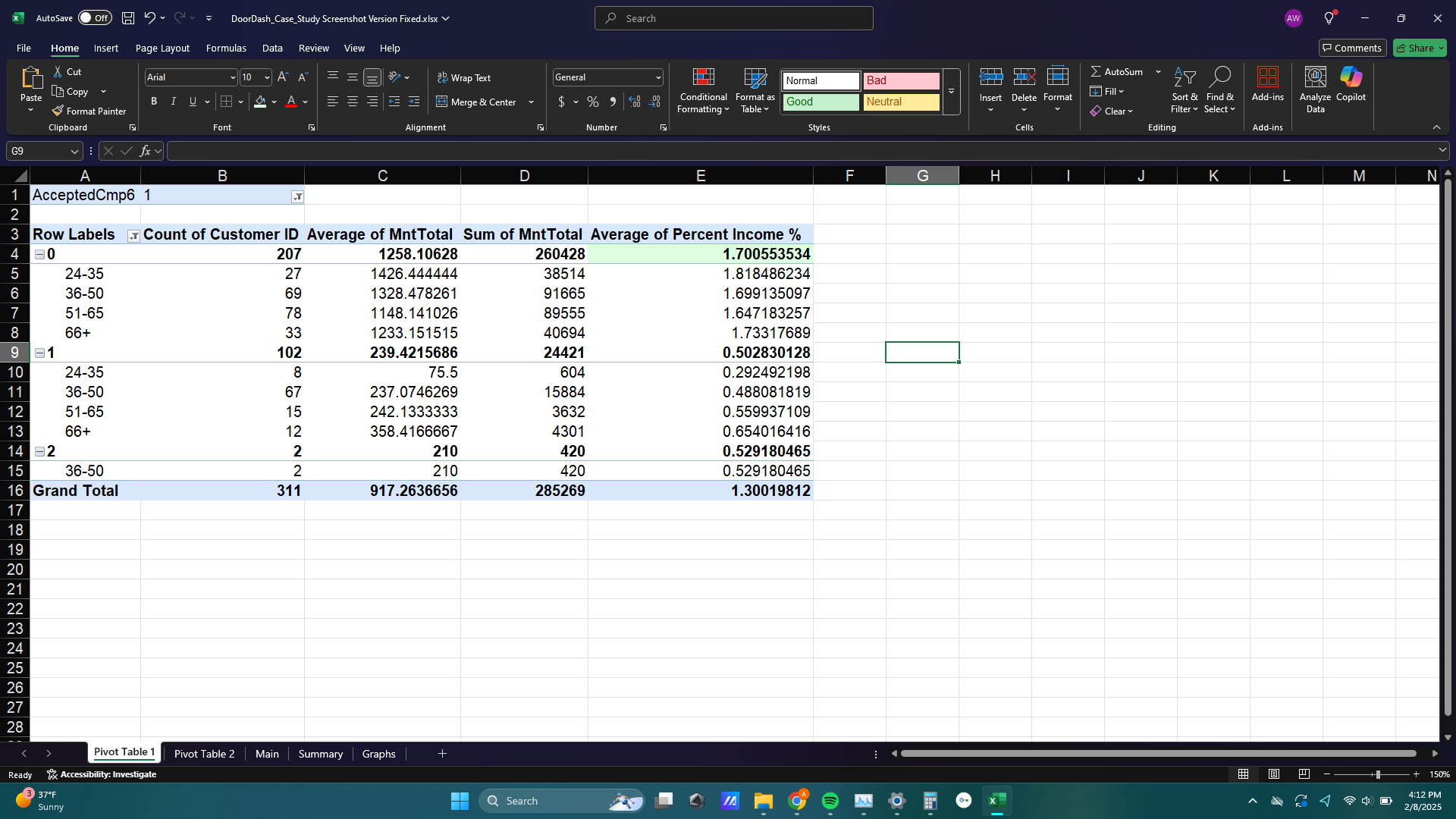Open Spotify from the taskbar
Screen dimensions: 1456x819
click(830, 801)
